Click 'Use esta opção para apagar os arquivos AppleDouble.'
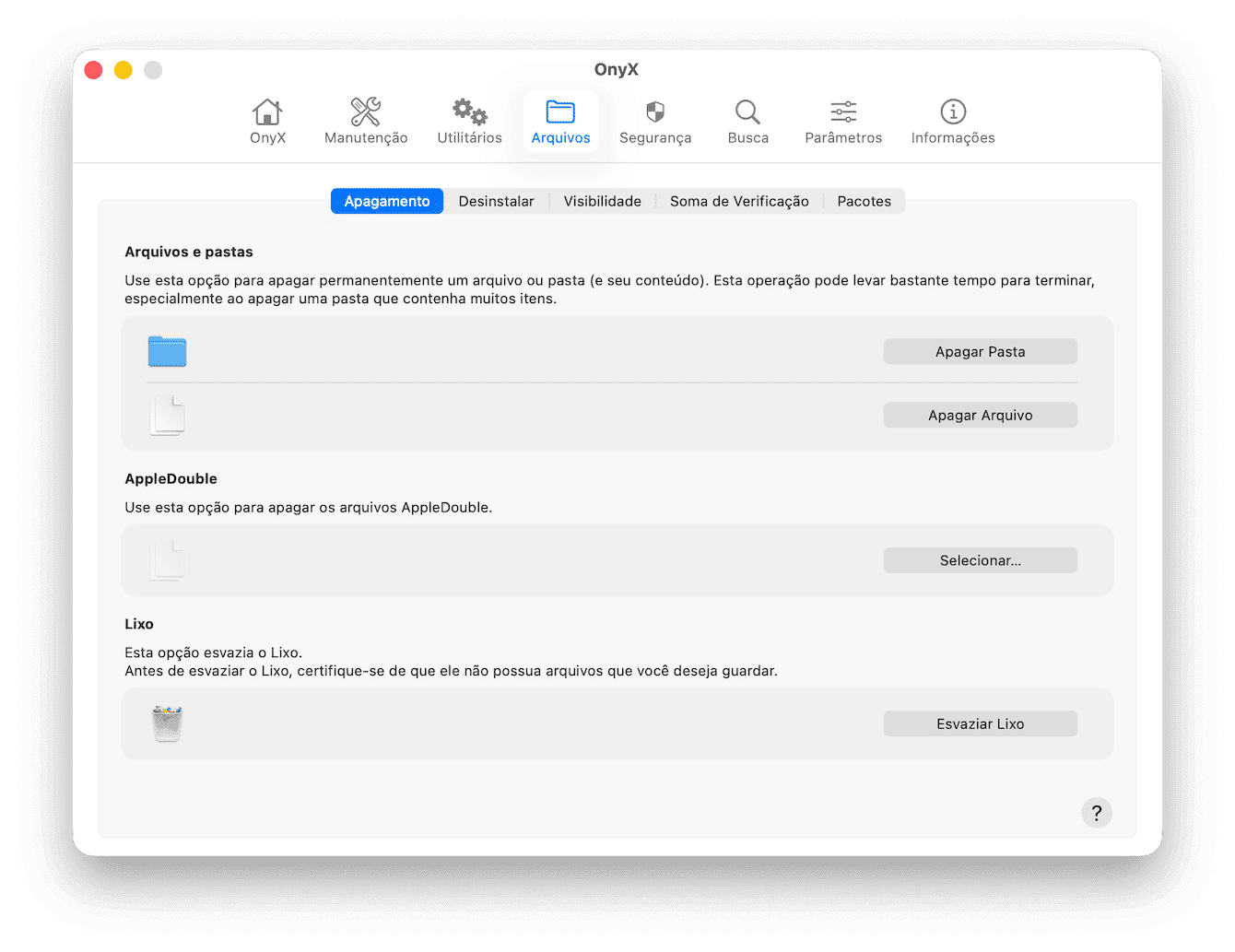Viewport: 1235px width, 952px height. [x=309, y=507]
